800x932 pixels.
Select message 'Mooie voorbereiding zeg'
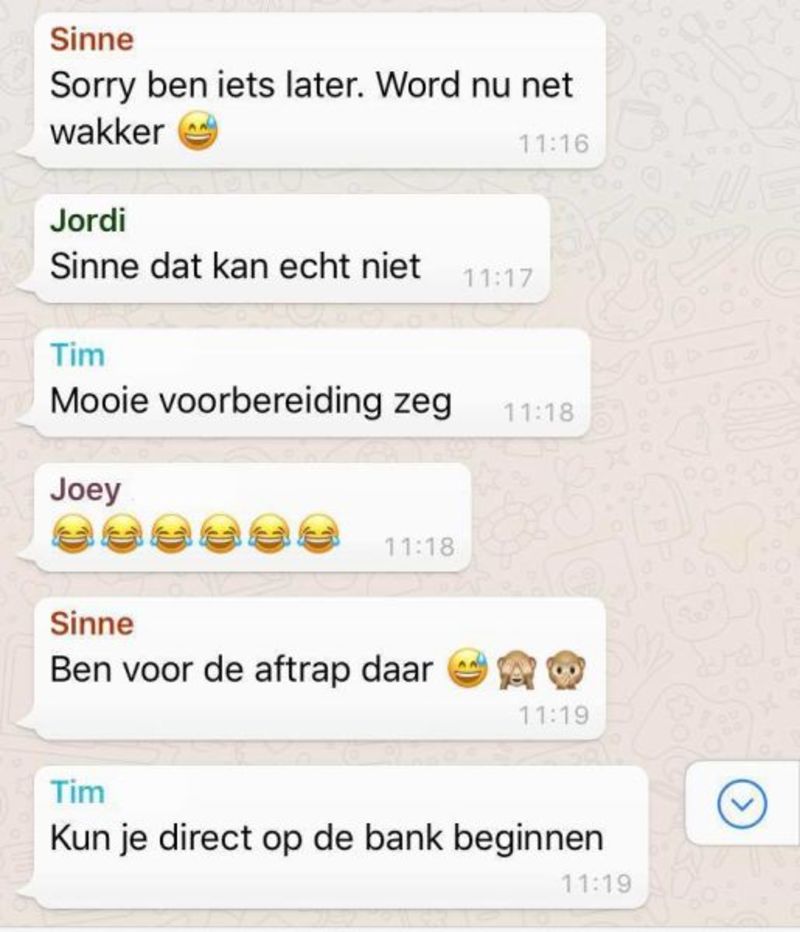pyautogui.click(x=312, y=383)
